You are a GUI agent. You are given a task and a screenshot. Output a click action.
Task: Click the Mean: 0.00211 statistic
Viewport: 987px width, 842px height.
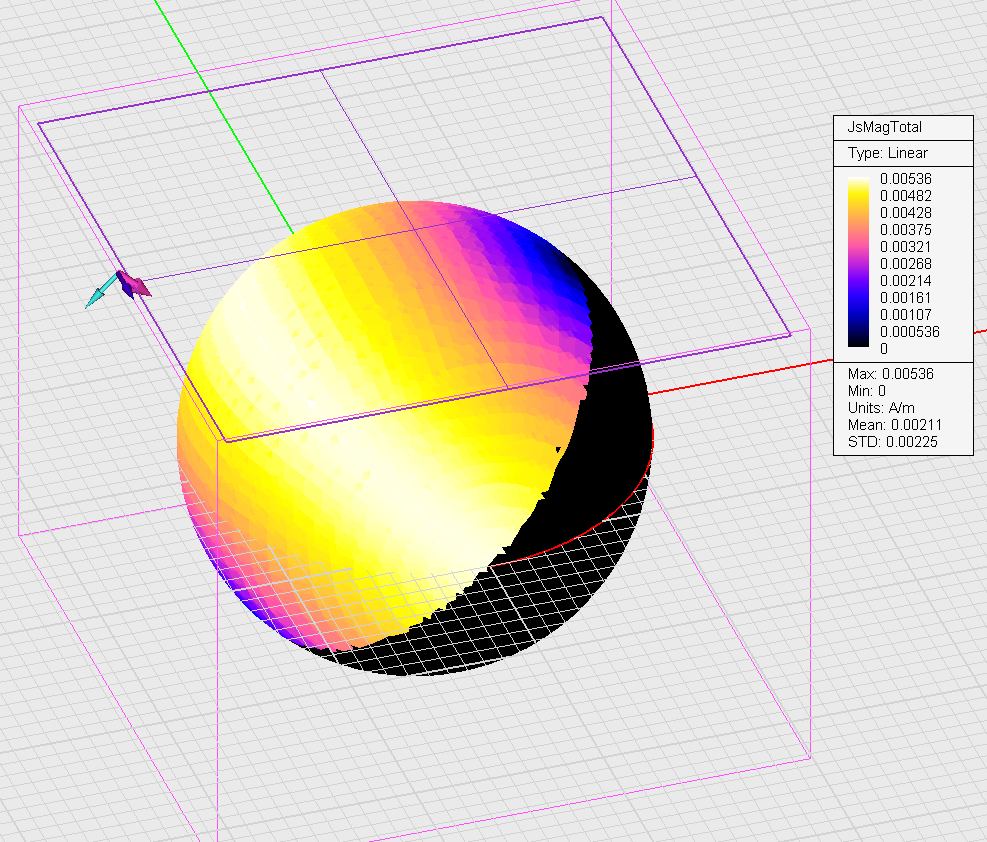[894, 425]
